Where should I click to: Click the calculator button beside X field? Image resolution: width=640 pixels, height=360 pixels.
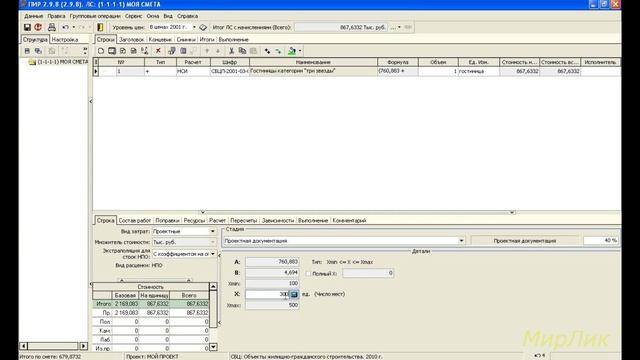point(294,294)
